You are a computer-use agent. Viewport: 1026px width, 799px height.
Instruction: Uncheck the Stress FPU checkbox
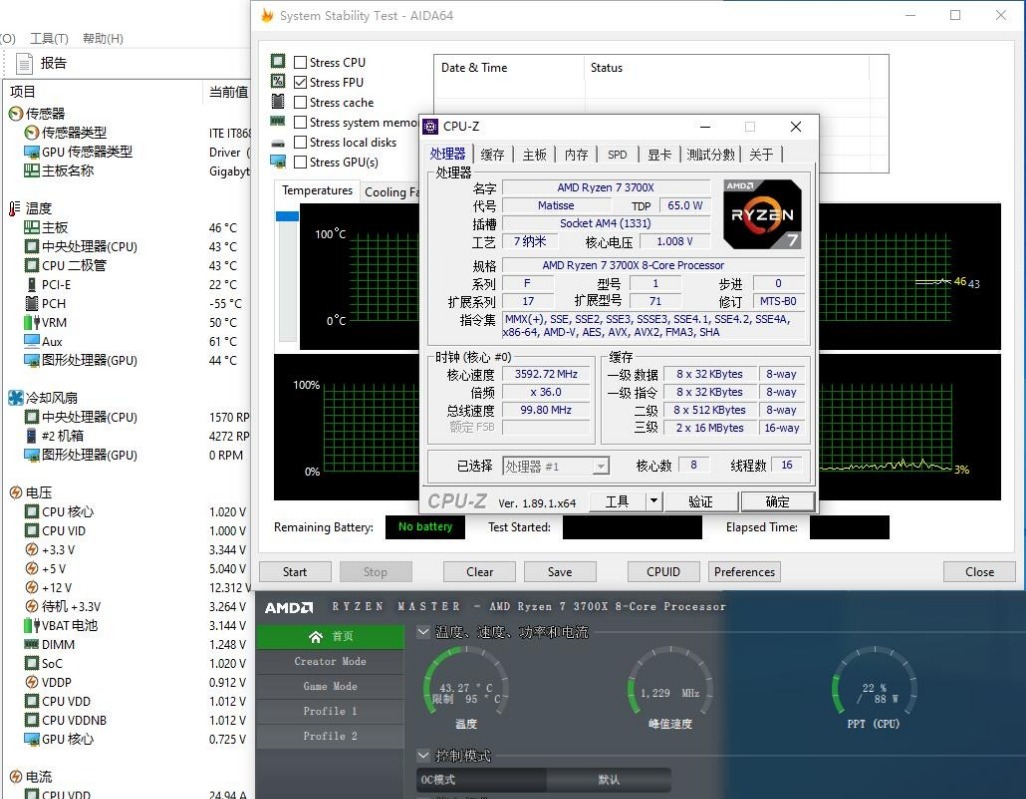coord(300,82)
